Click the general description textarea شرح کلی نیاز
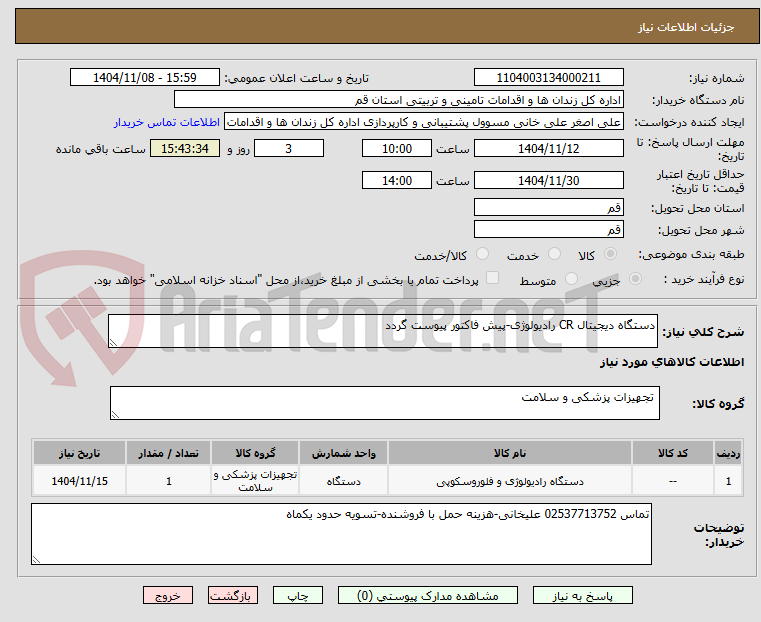Image resolution: width=761 pixels, height=622 pixels. [383, 331]
